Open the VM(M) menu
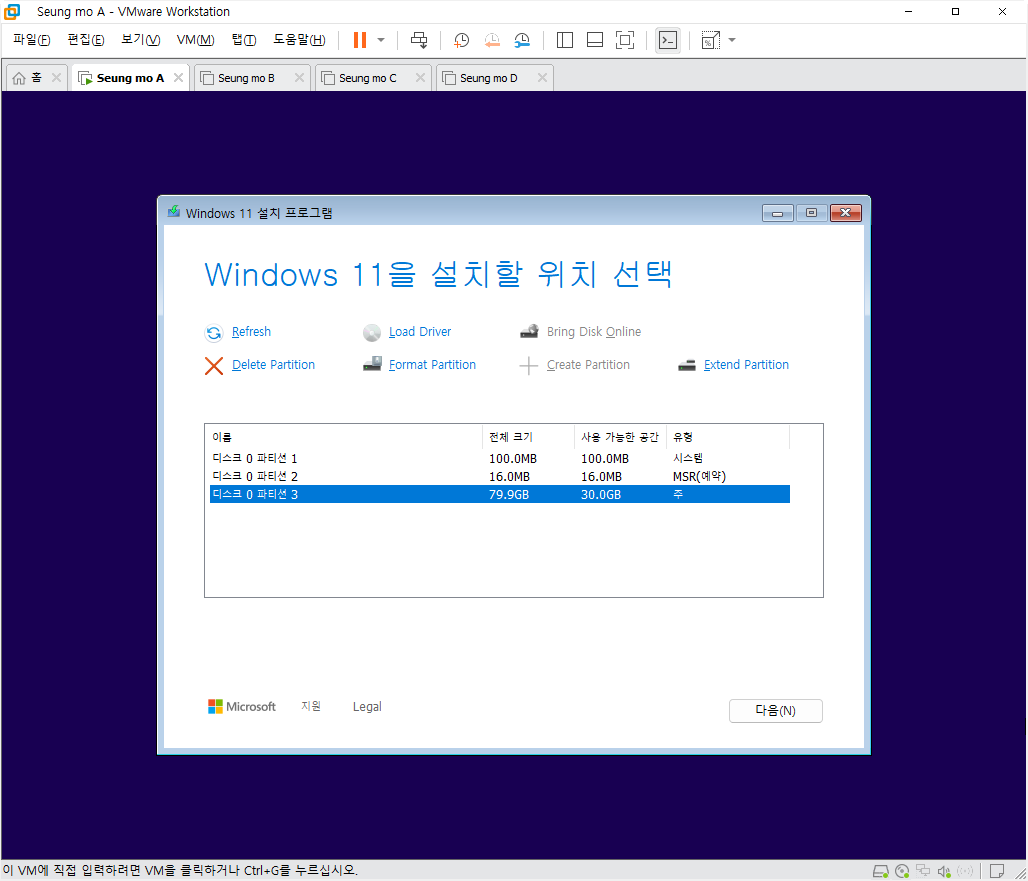The width and height of the screenshot is (1028, 881). point(195,40)
